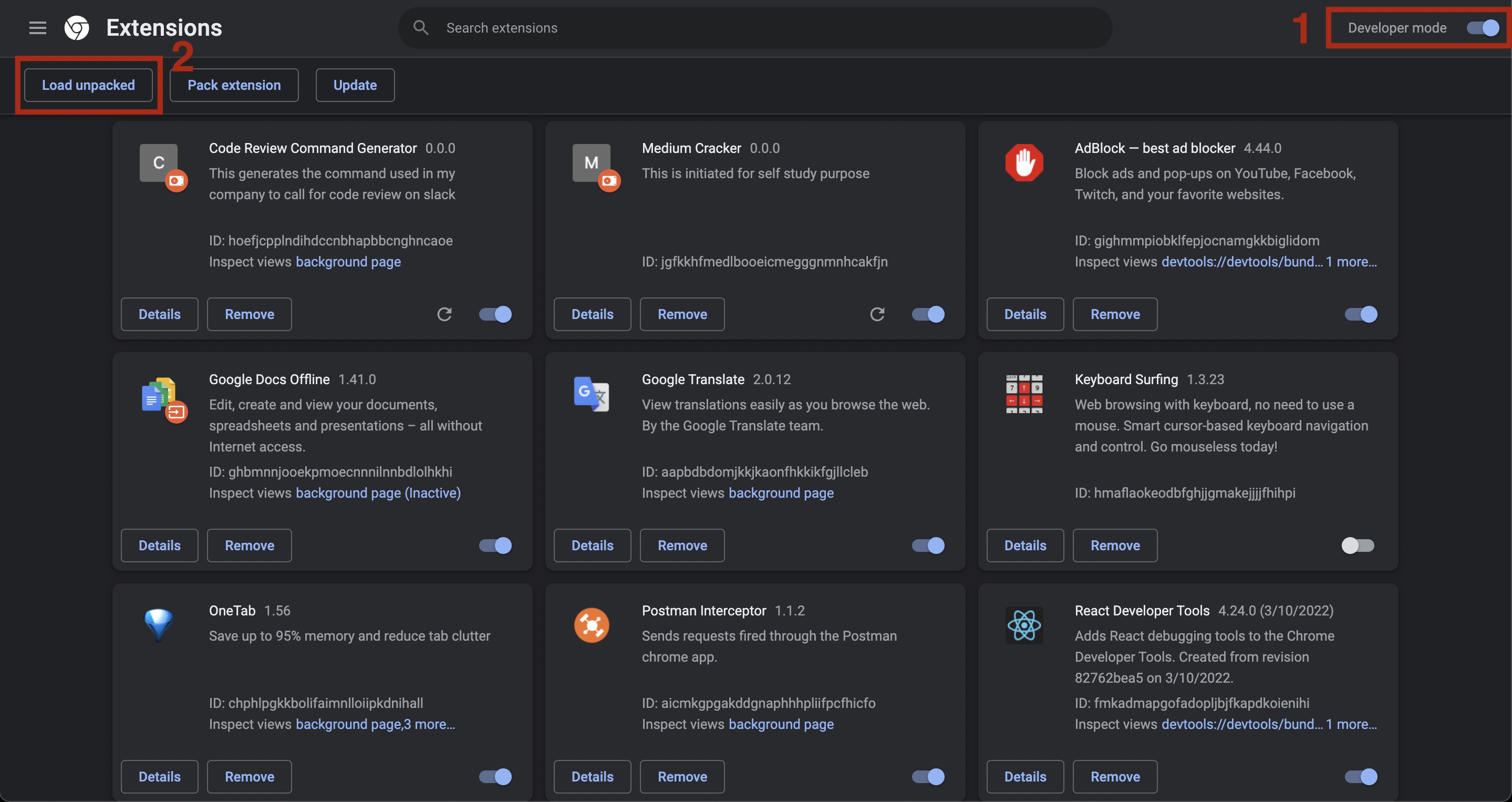Open Google Docs Offline background page link
The image size is (1512, 802).
(x=377, y=492)
